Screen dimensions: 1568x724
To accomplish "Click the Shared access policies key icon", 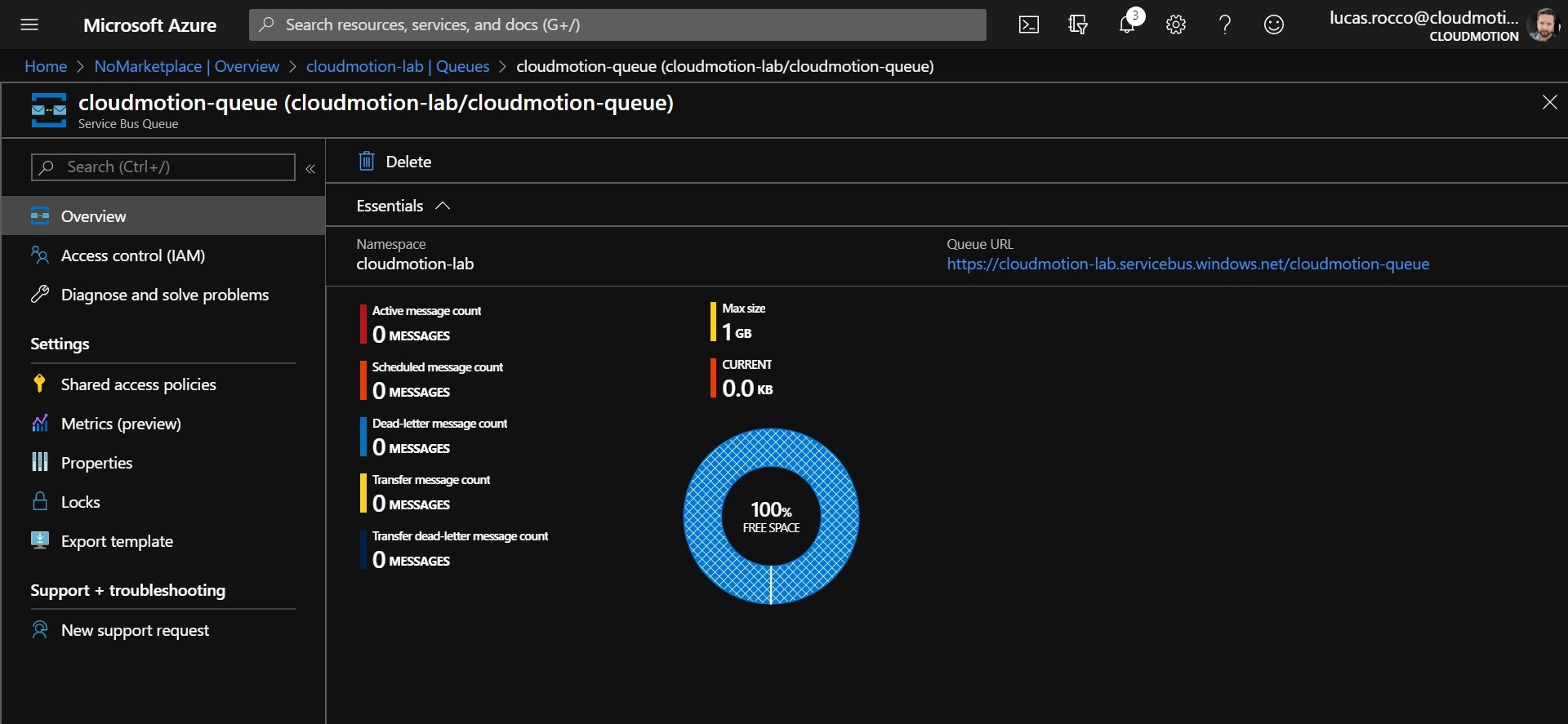I will coord(40,383).
